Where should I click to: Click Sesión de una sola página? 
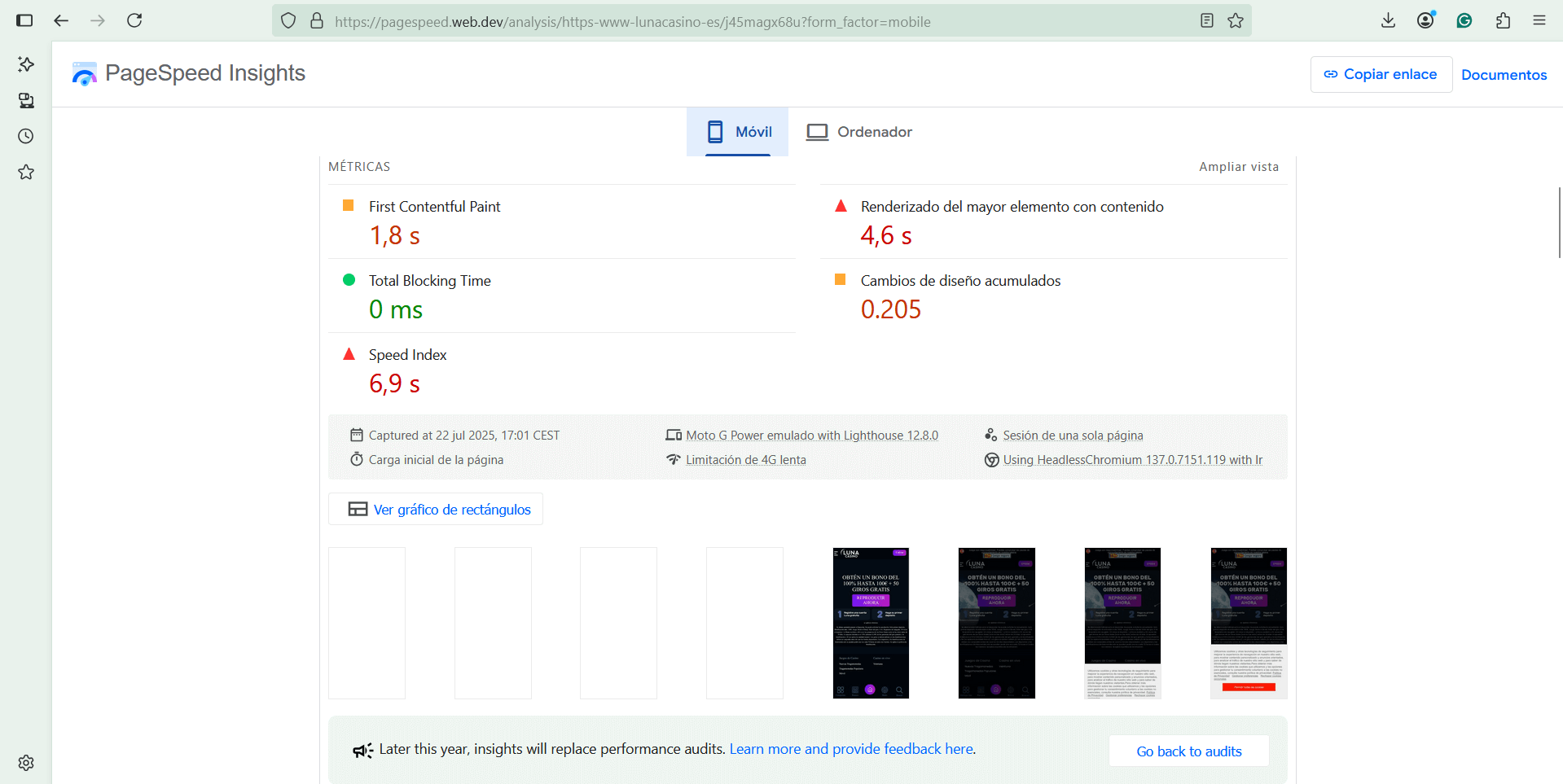pyautogui.click(x=1073, y=436)
